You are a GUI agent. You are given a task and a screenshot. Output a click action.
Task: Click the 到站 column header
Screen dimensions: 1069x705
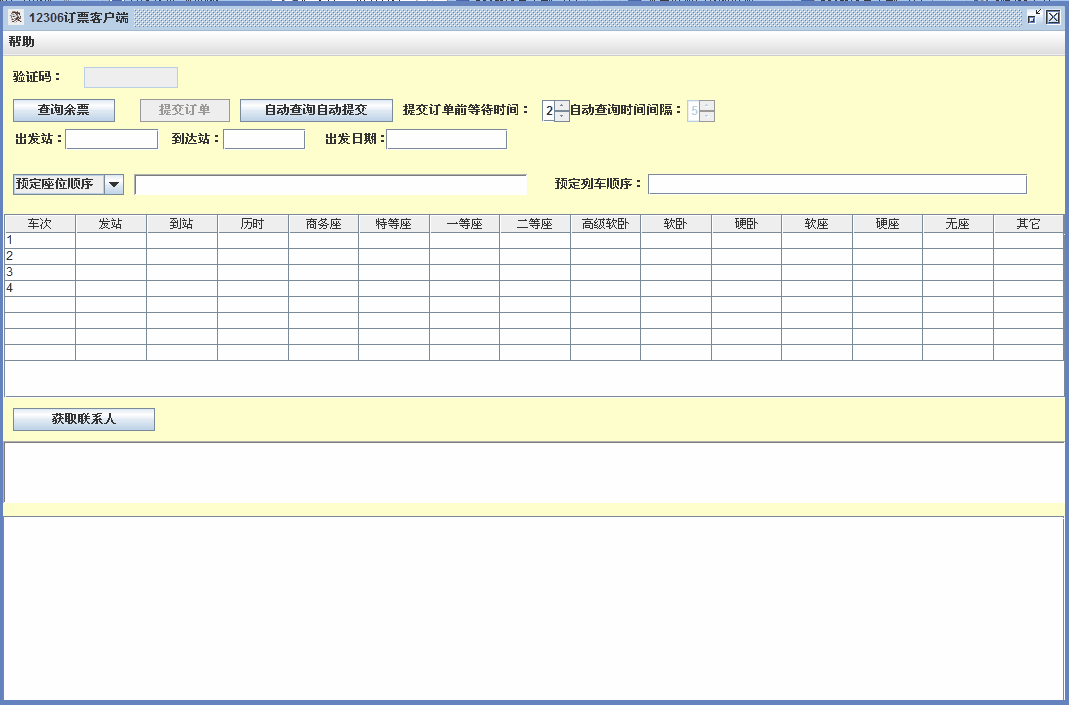click(x=181, y=224)
